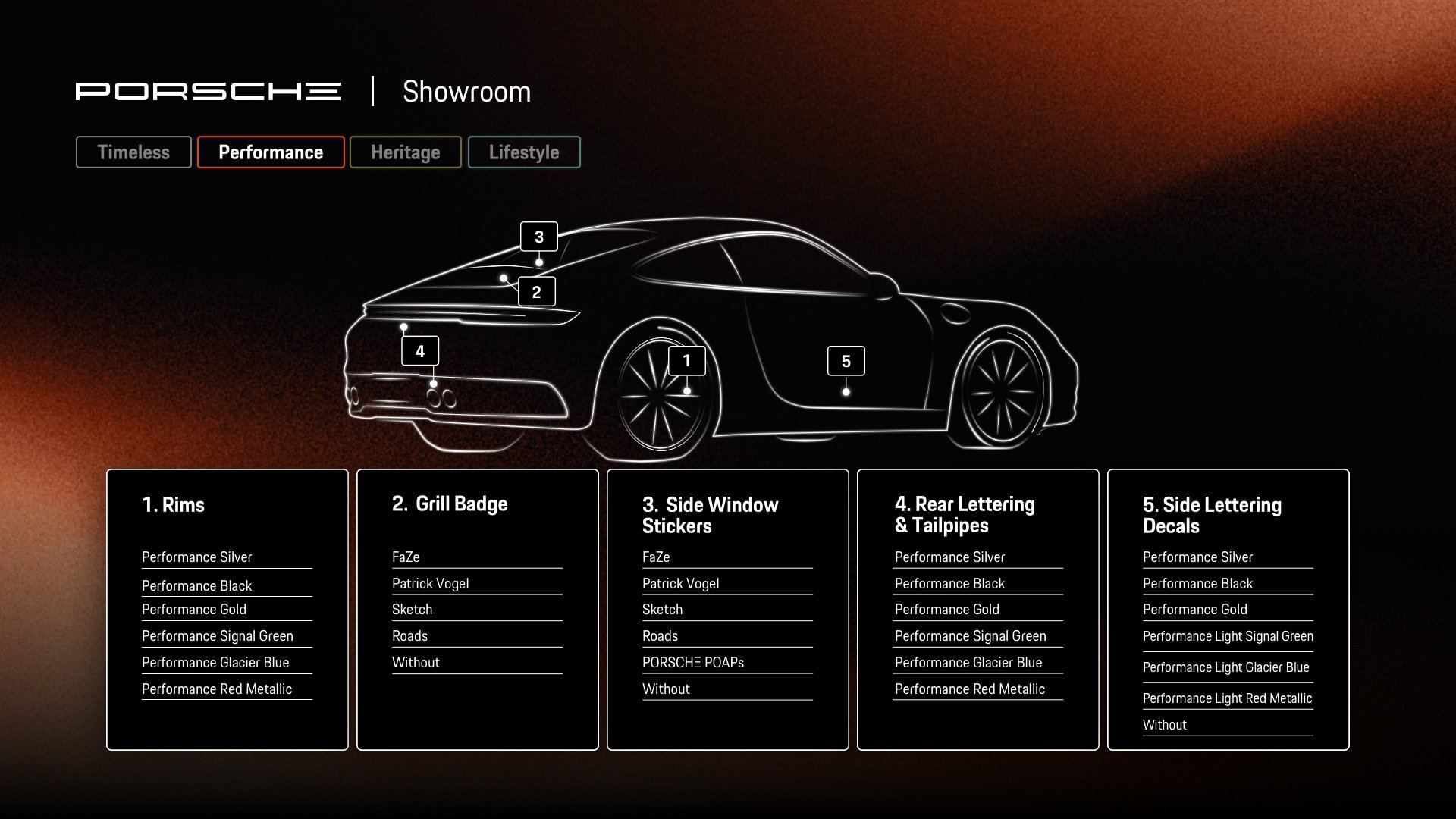1456x819 pixels.
Task: Select PORSCHE POAPs side window sticker
Action: coord(693,663)
